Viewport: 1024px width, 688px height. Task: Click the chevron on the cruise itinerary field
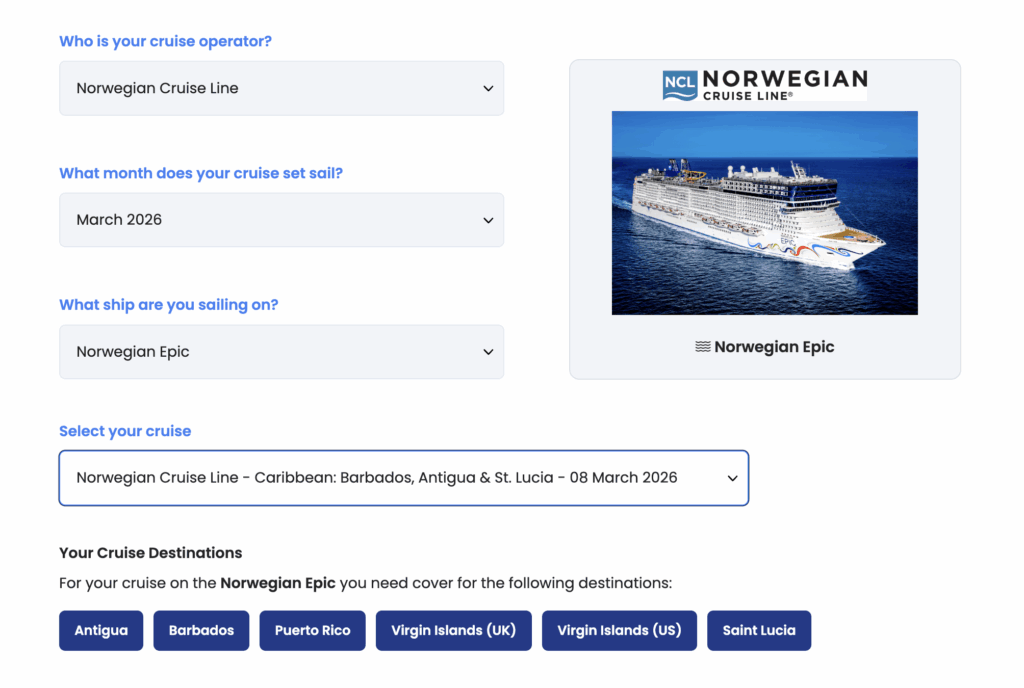click(x=733, y=478)
